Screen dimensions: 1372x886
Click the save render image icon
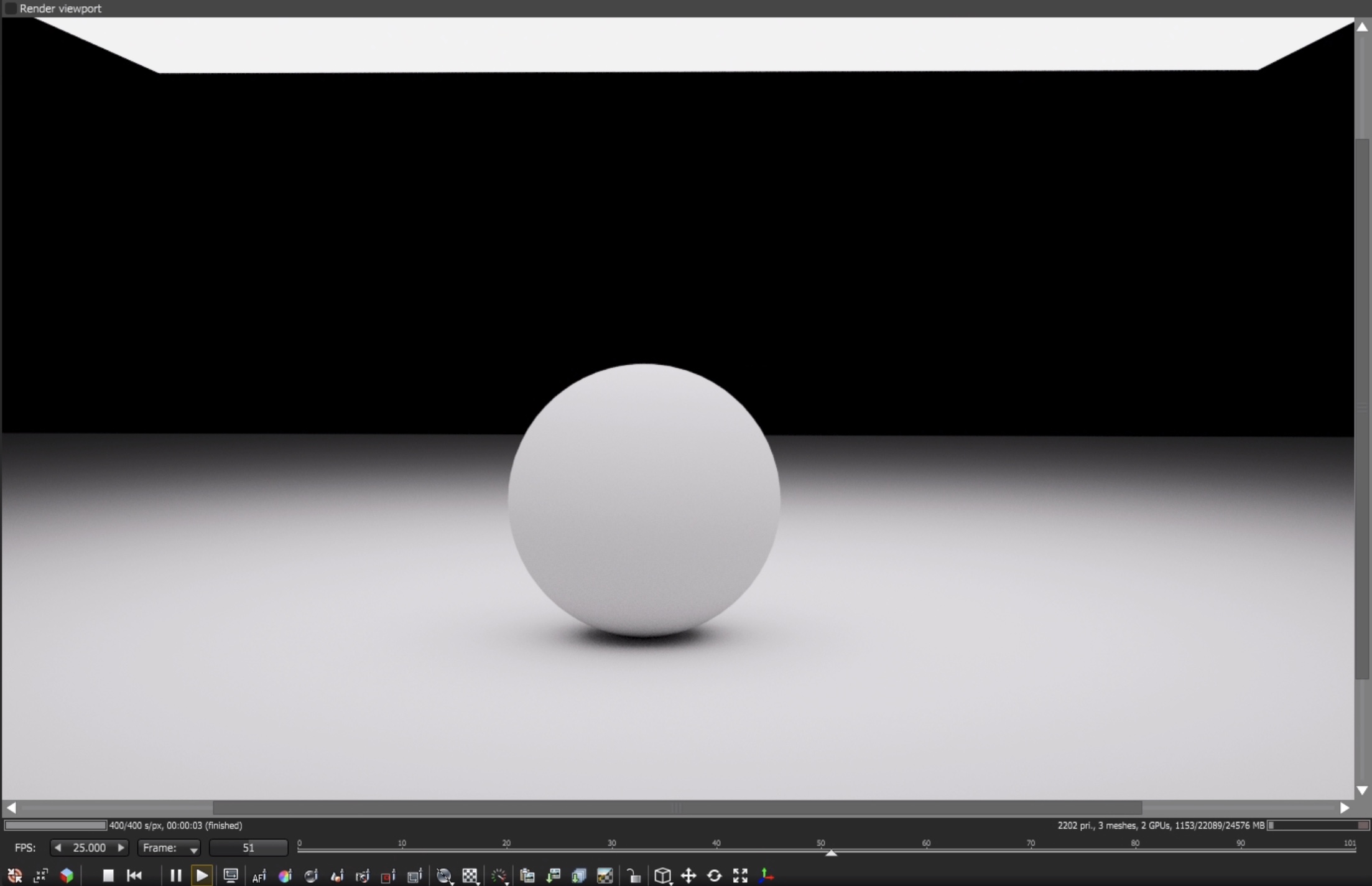(x=554, y=876)
